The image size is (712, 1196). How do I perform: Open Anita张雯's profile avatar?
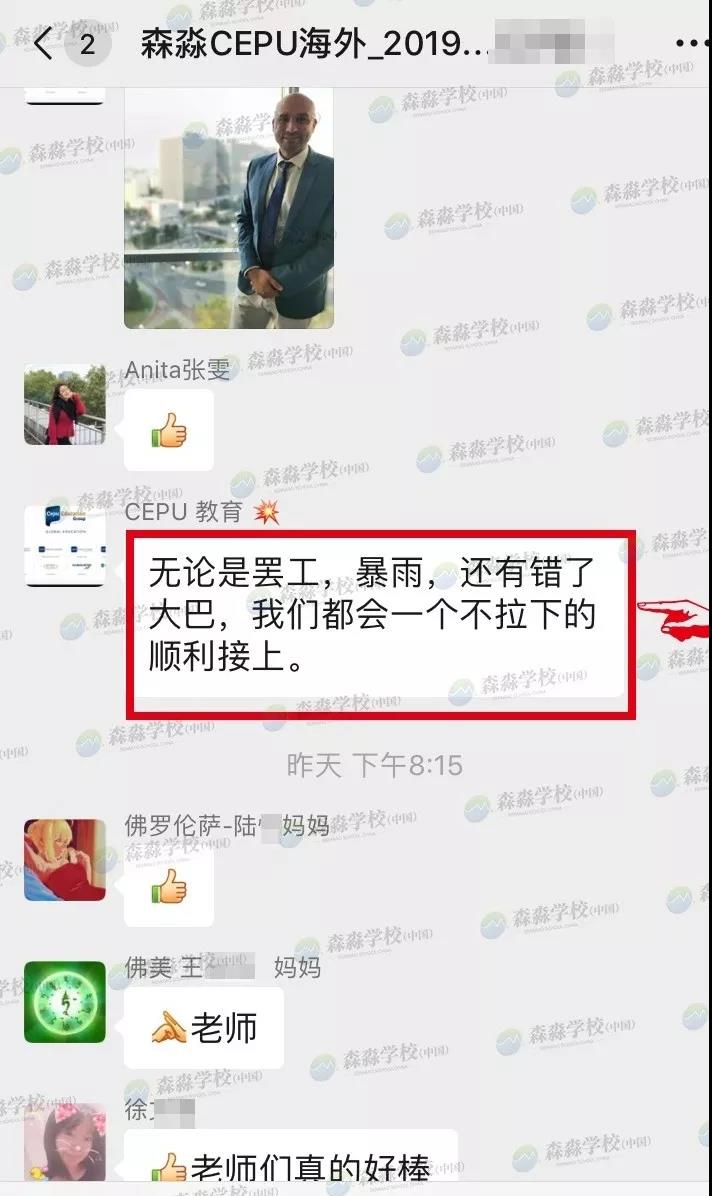65,404
